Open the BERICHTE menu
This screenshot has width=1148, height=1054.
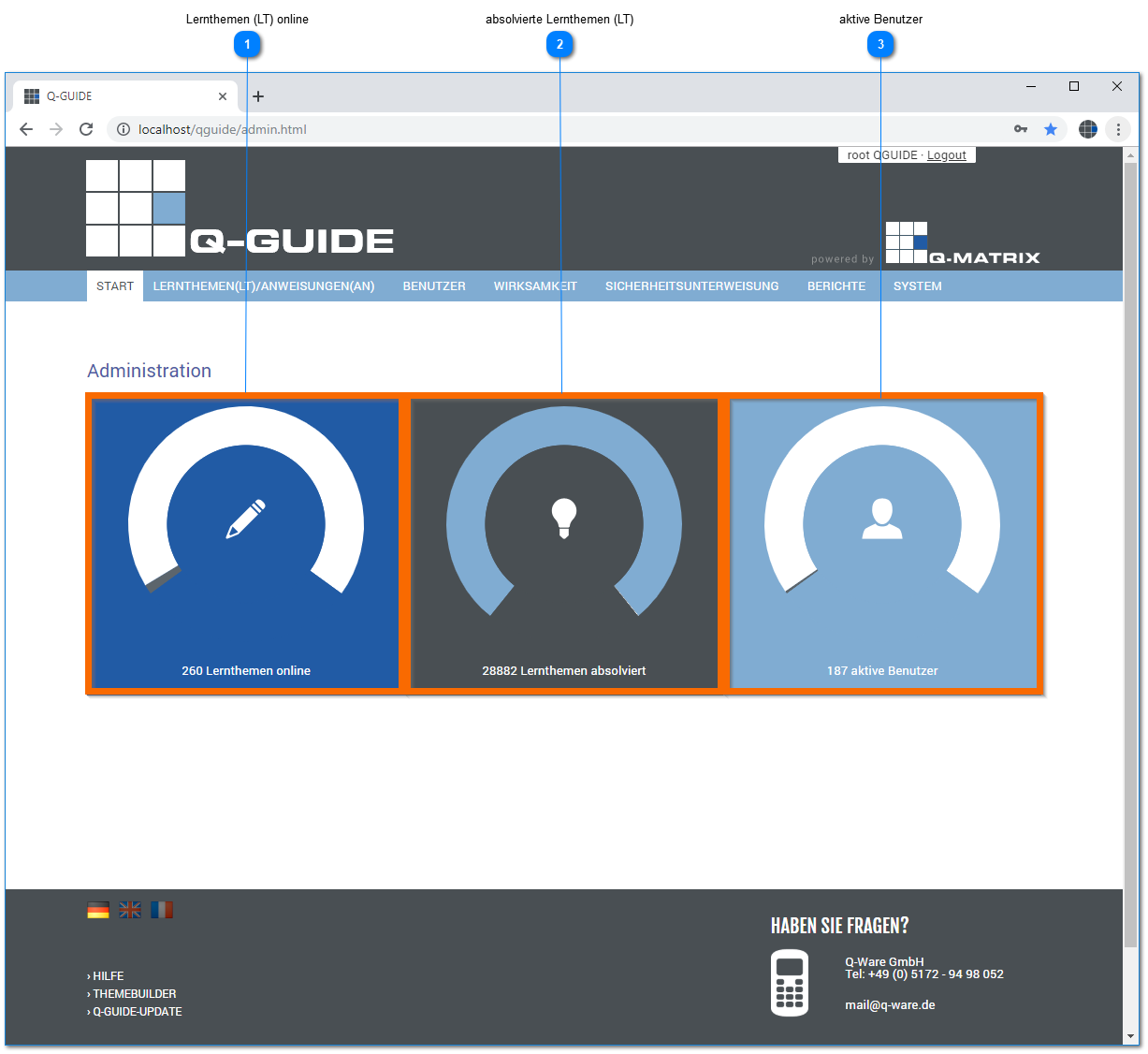[x=836, y=286]
